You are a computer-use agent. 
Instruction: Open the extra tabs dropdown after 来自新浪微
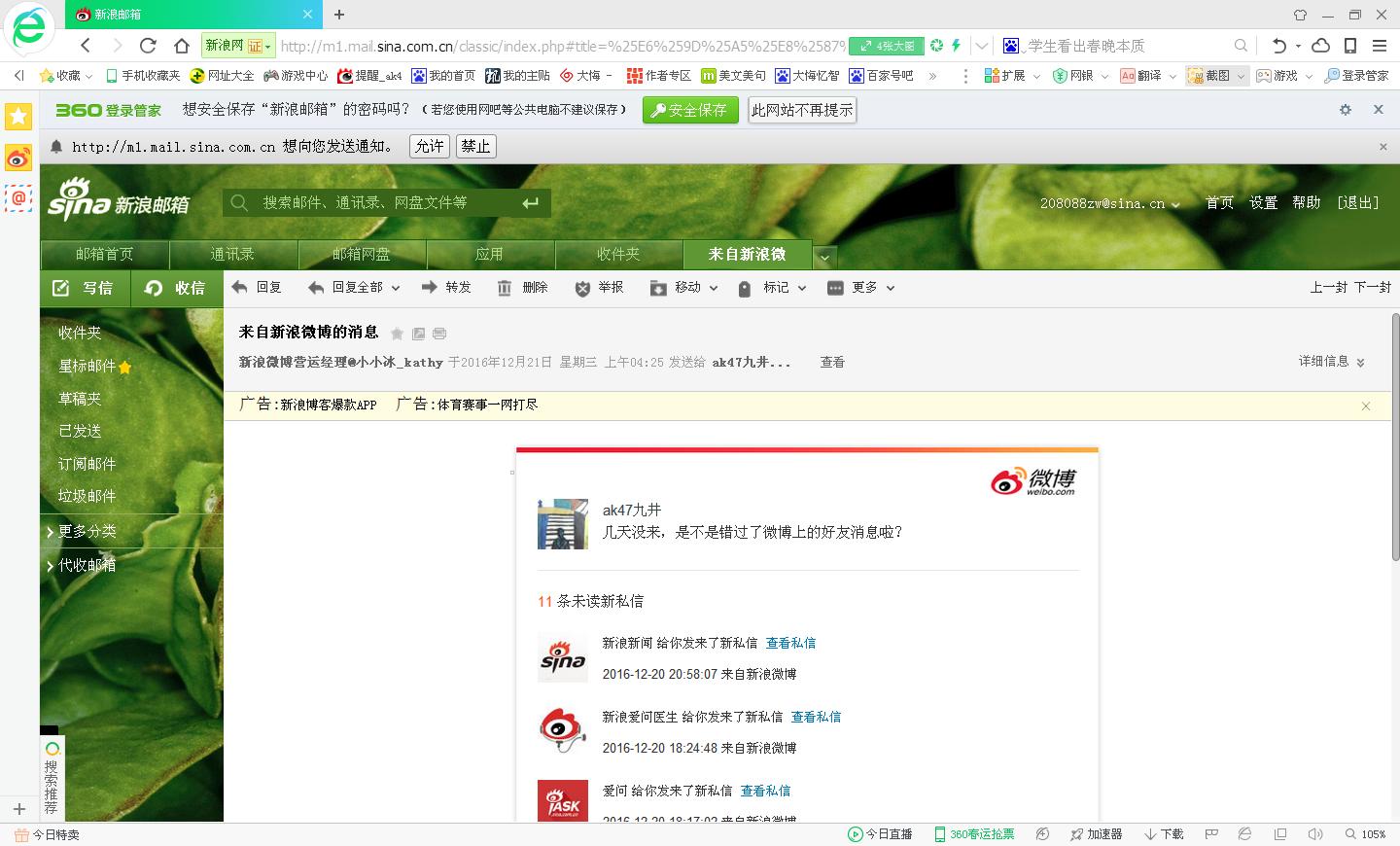tap(825, 257)
